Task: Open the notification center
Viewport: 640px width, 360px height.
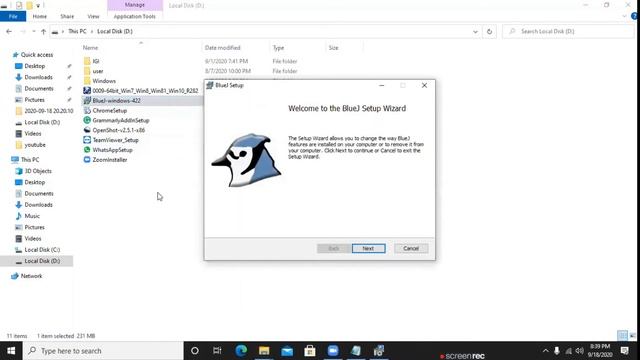Action: coord(624,351)
